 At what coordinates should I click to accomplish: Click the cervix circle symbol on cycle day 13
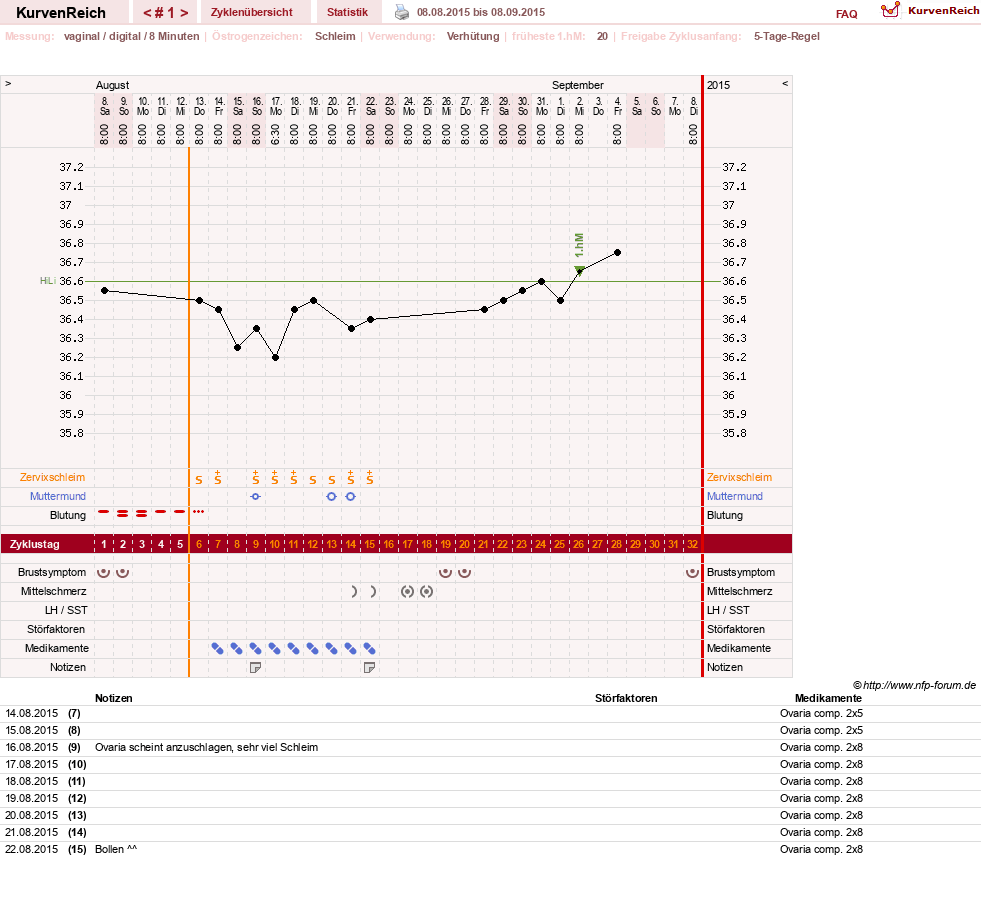(332, 497)
